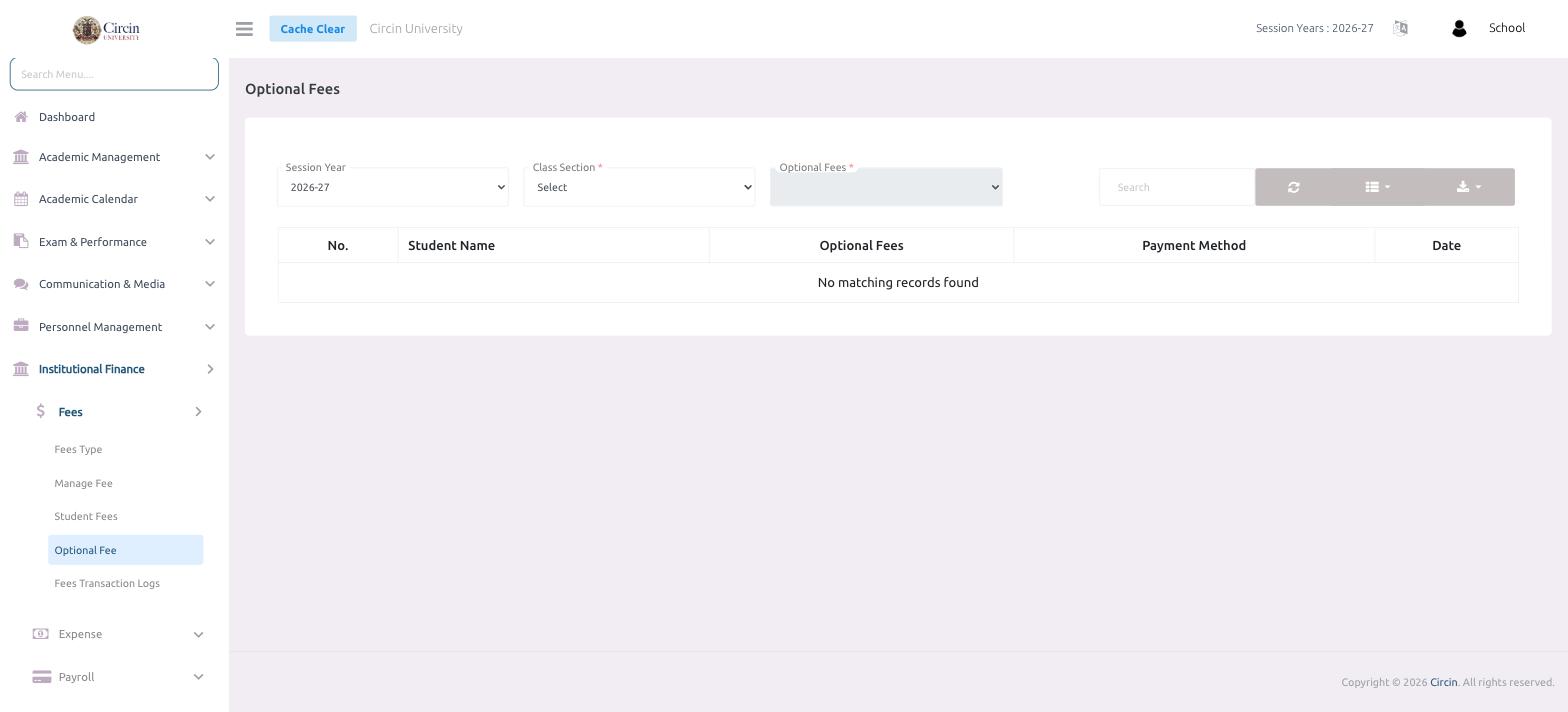
Task: Open the Class Section dropdown
Action: (x=639, y=187)
